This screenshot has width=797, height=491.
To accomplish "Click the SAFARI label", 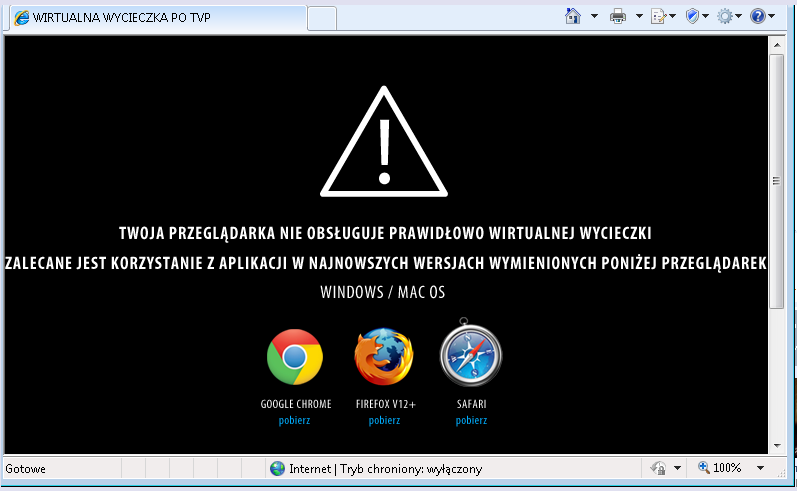I will 471,404.
